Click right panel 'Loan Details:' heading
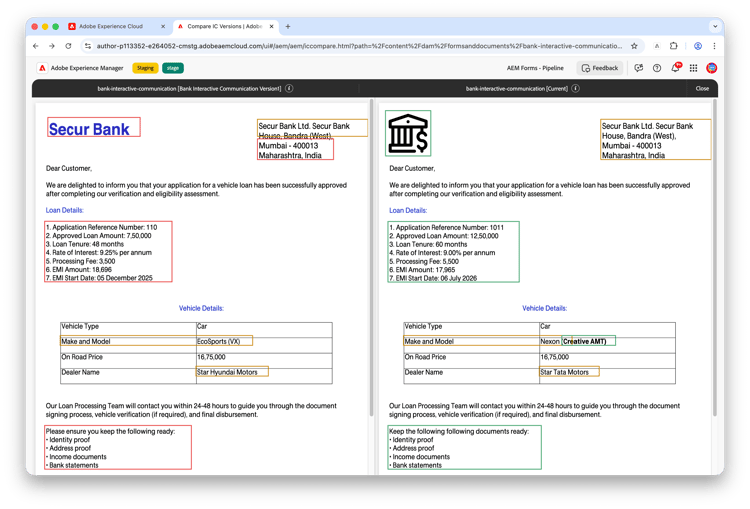Screen dimensions: 750x509 (408, 210)
